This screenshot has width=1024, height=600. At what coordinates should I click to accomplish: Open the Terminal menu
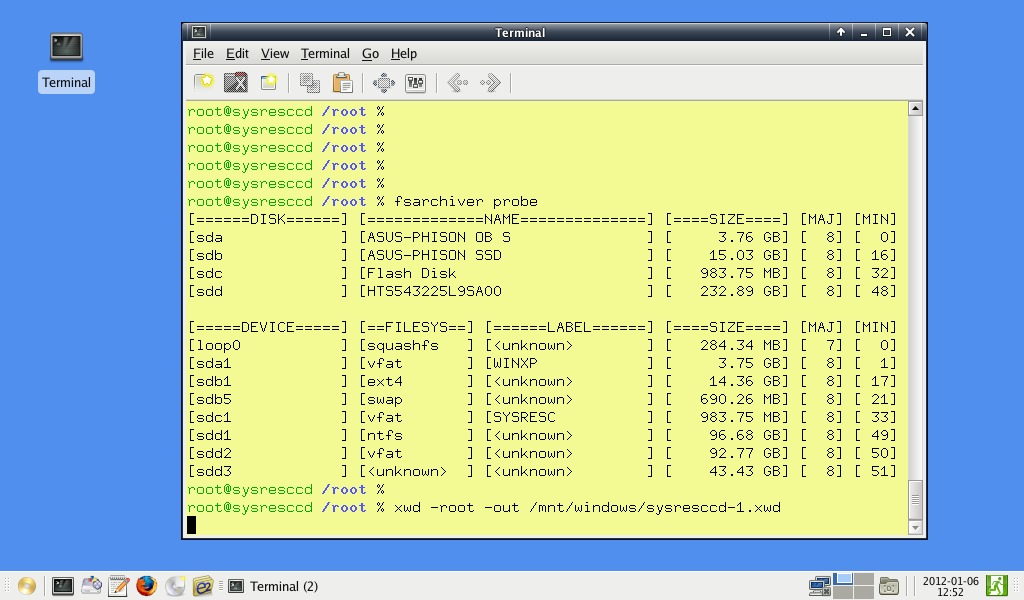point(325,54)
